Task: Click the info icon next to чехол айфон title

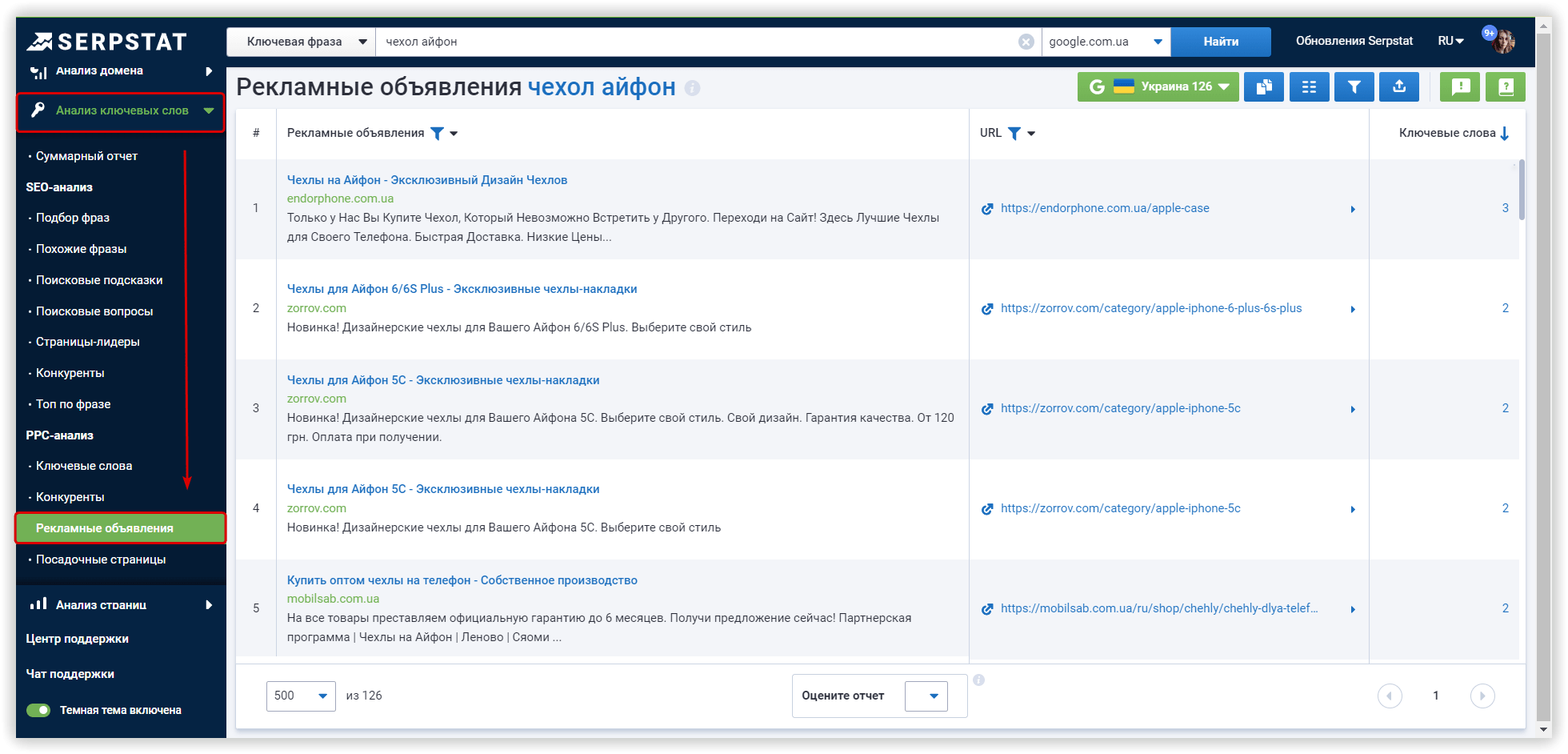Action: coord(691,88)
